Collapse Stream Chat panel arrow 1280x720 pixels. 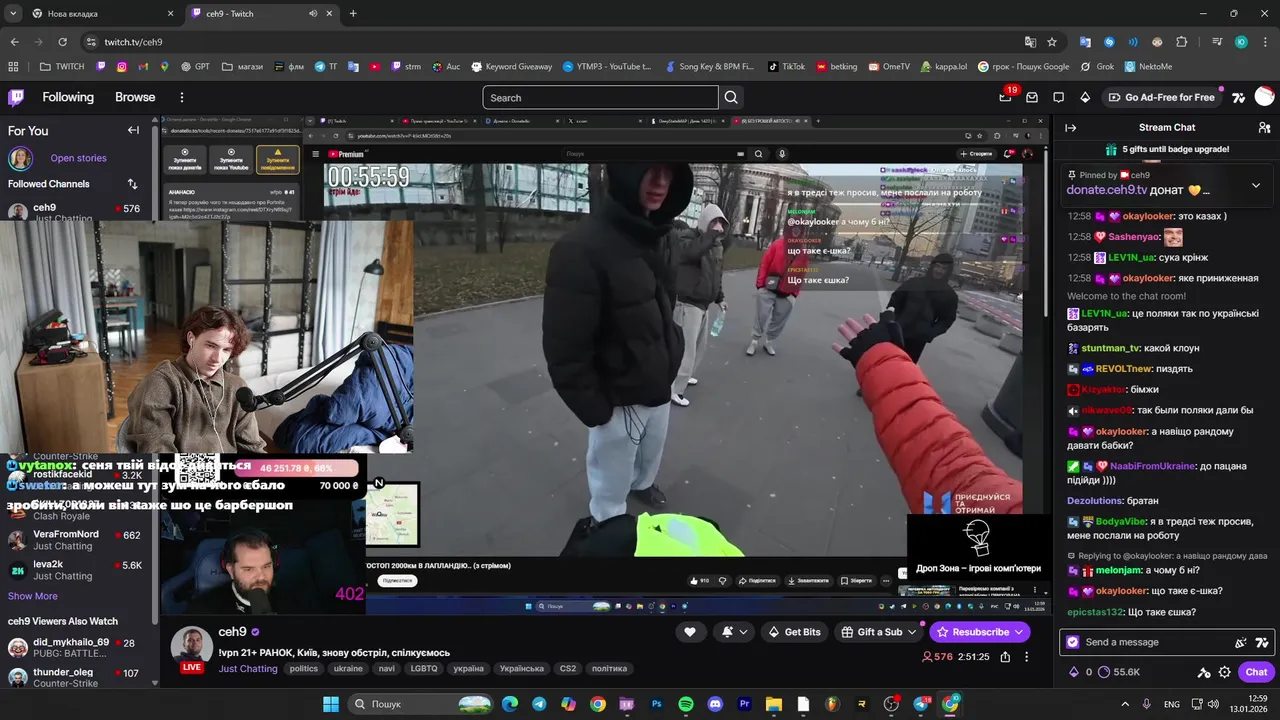click(x=1070, y=128)
